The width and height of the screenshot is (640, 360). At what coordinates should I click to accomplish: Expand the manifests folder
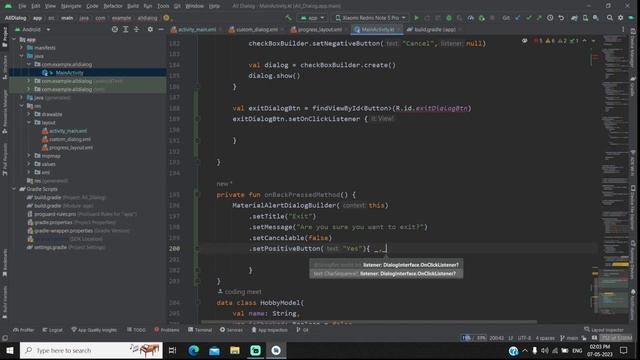(22, 48)
